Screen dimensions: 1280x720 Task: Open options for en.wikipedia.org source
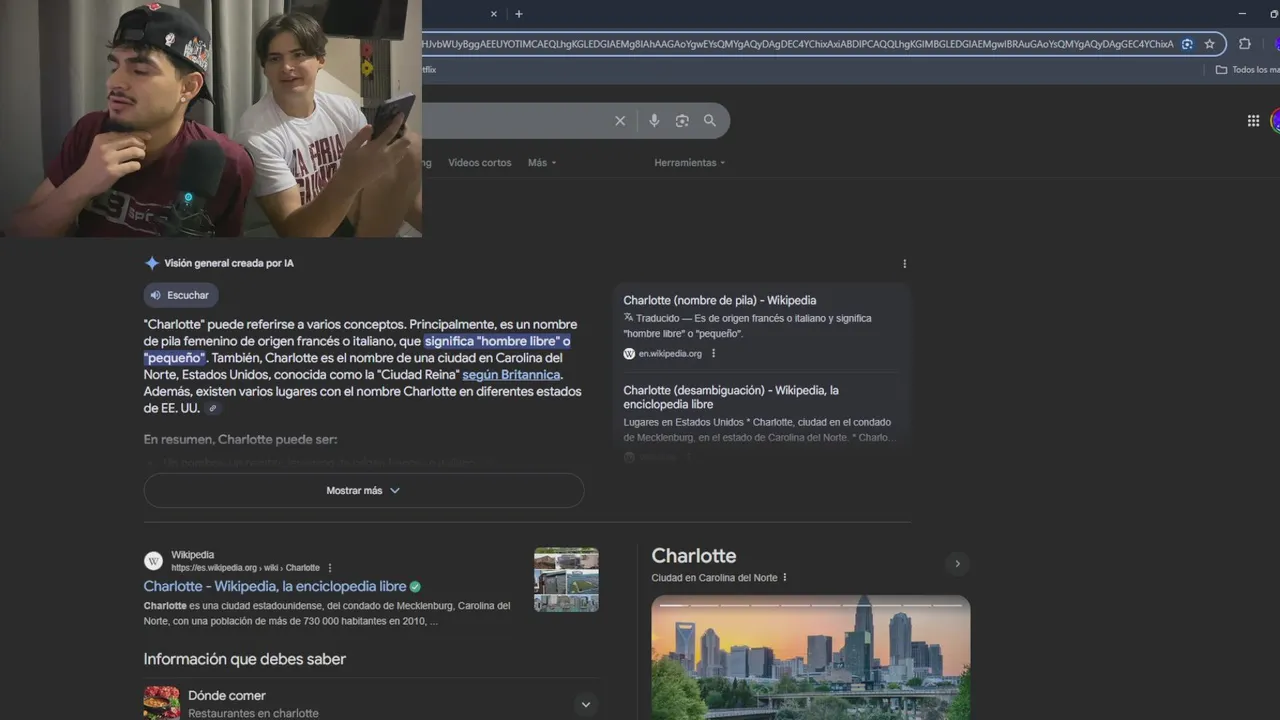(x=713, y=353)
